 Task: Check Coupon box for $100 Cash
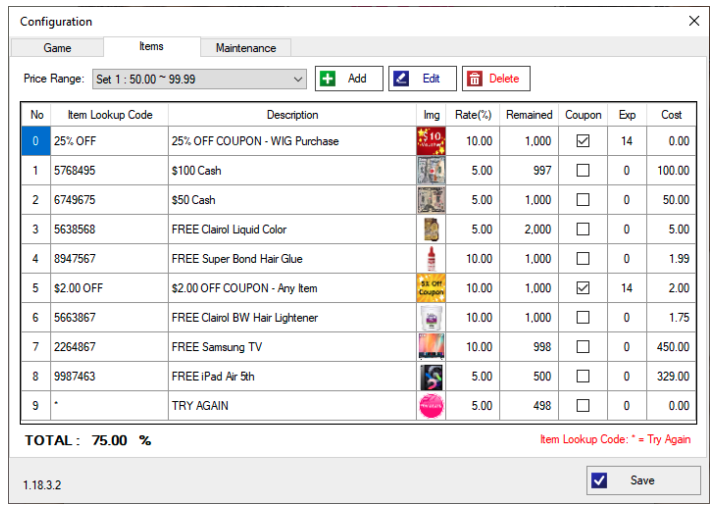tap(583, 170)
